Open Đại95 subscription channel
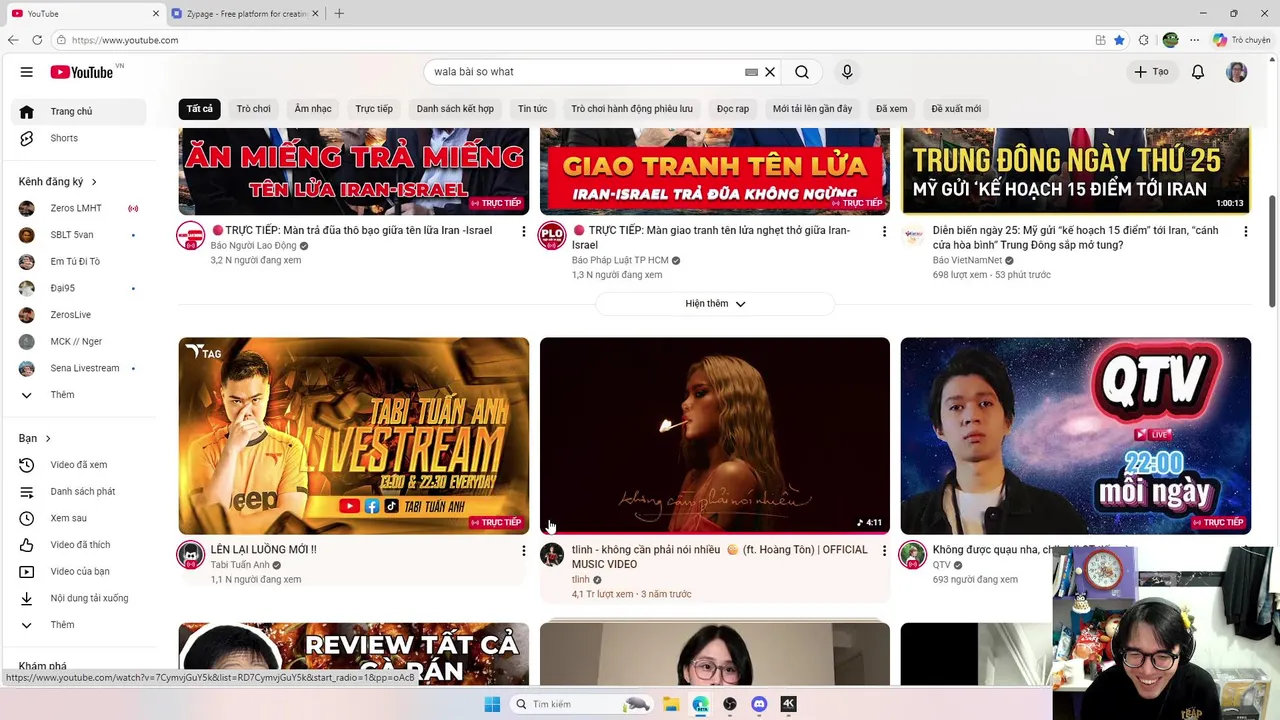This screenshot has width=1280, height=720. (78, 288)
